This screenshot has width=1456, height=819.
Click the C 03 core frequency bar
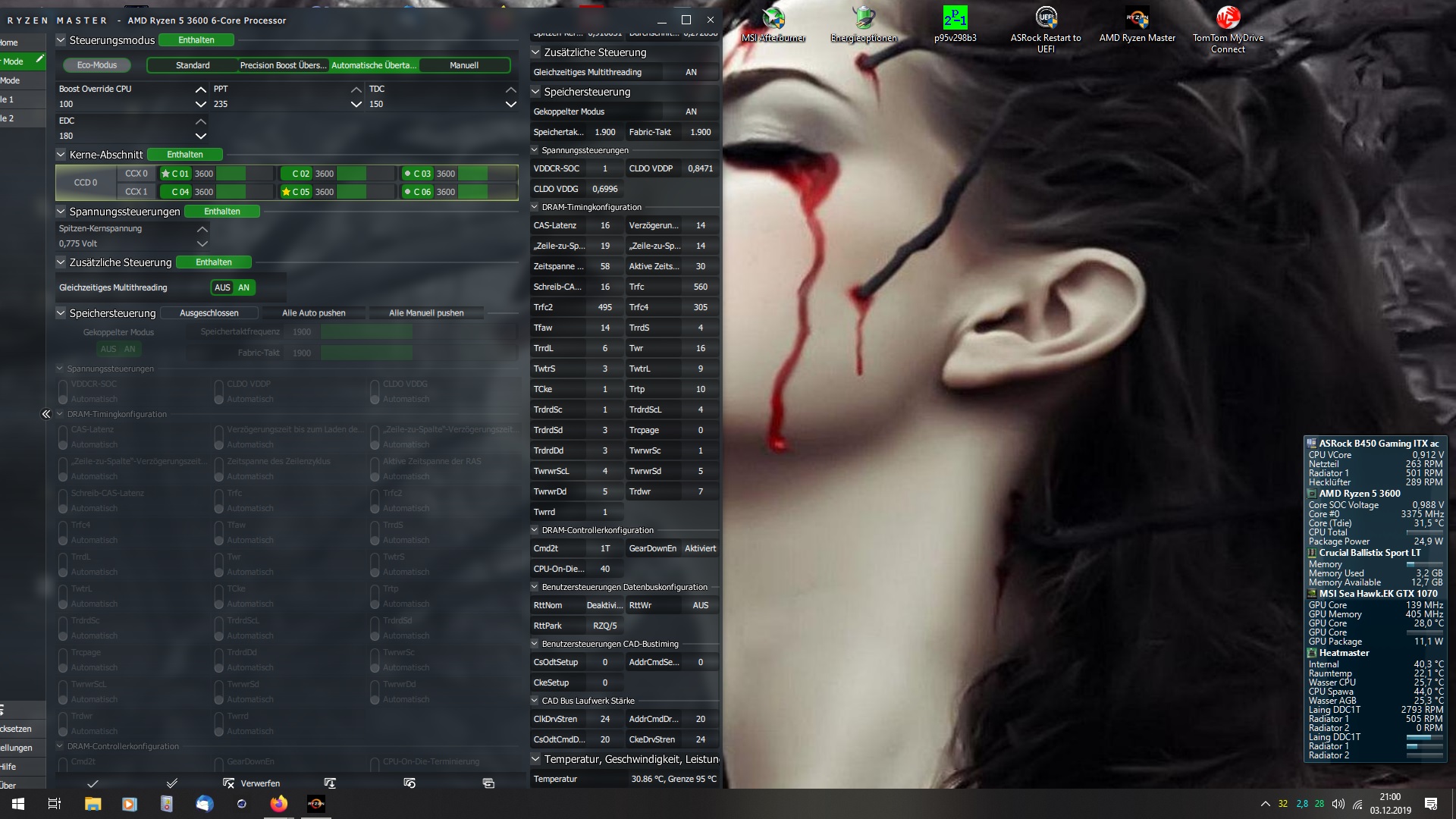click(472, 174)
